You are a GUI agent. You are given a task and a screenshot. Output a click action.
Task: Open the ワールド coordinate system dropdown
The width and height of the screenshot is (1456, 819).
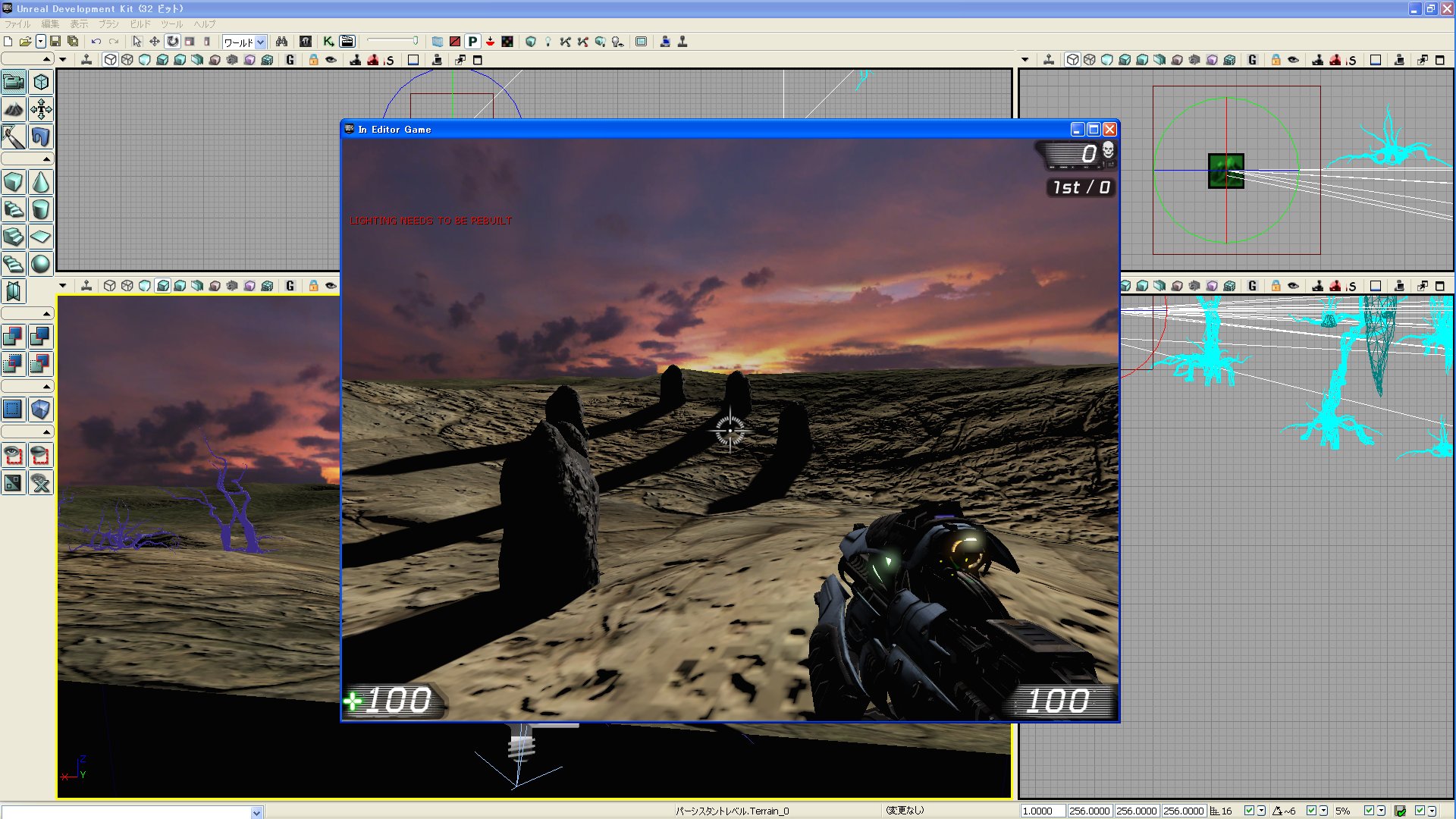click(x=260, y=42)
